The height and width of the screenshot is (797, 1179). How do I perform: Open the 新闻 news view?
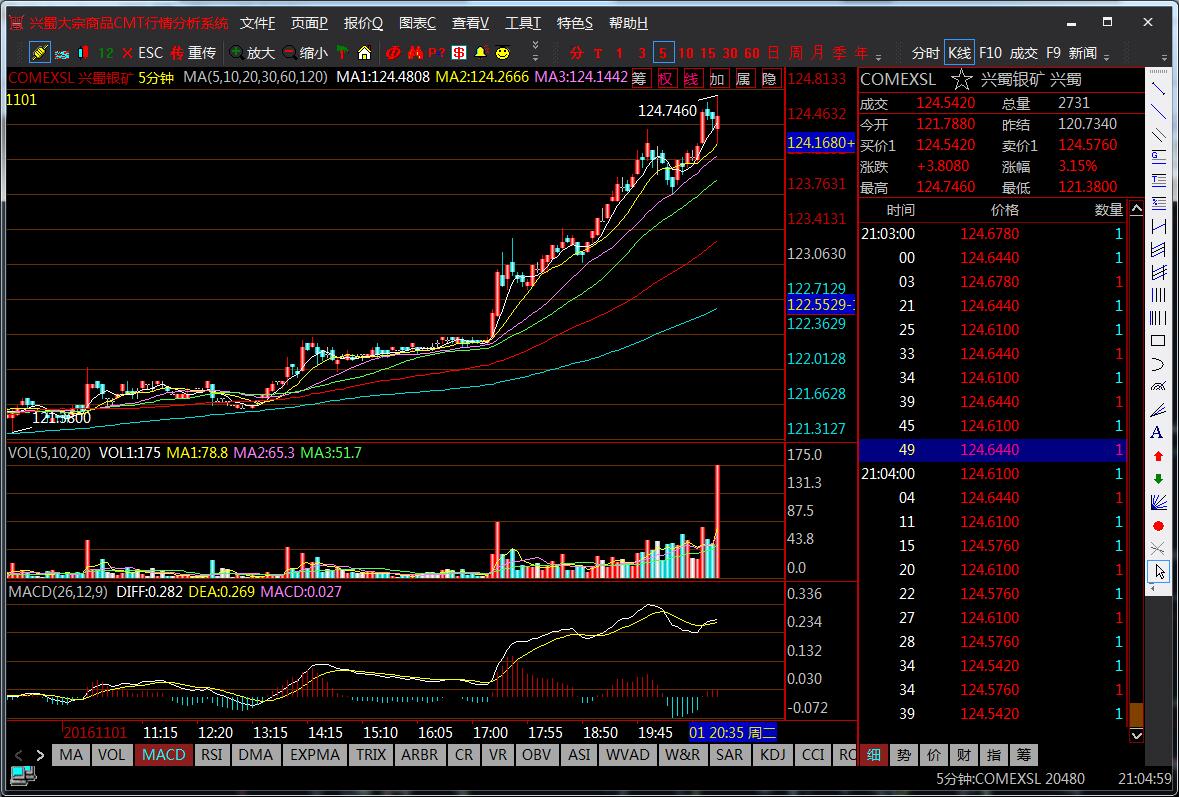coord(1083,53)
